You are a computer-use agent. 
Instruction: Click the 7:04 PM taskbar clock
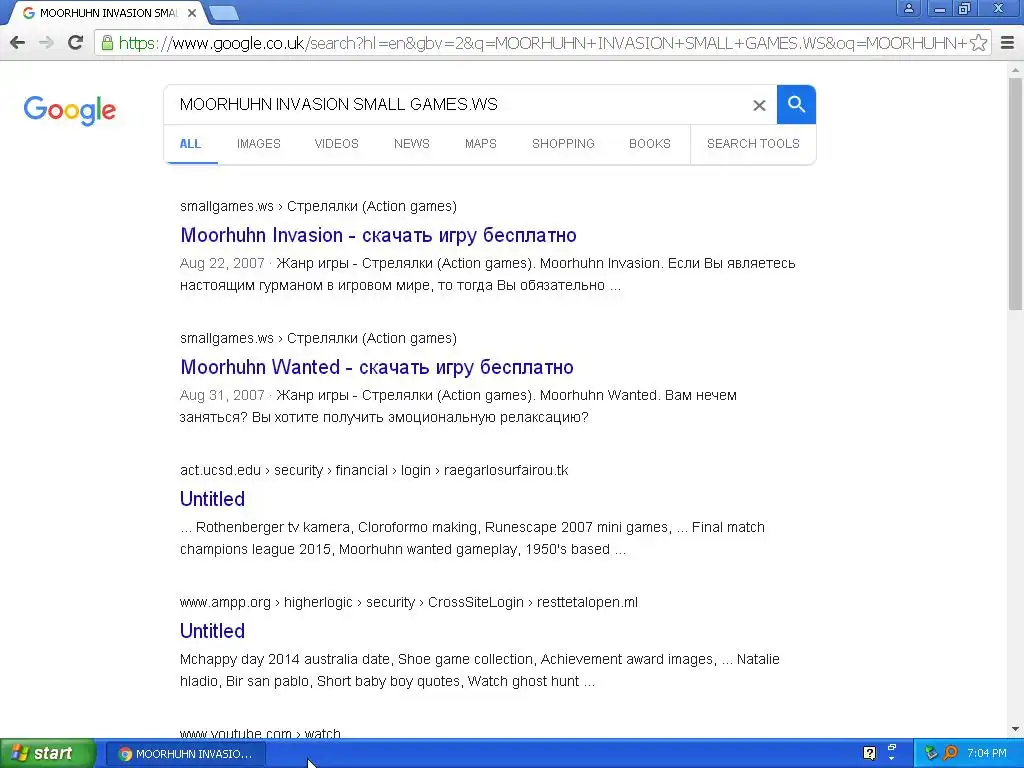987,754
